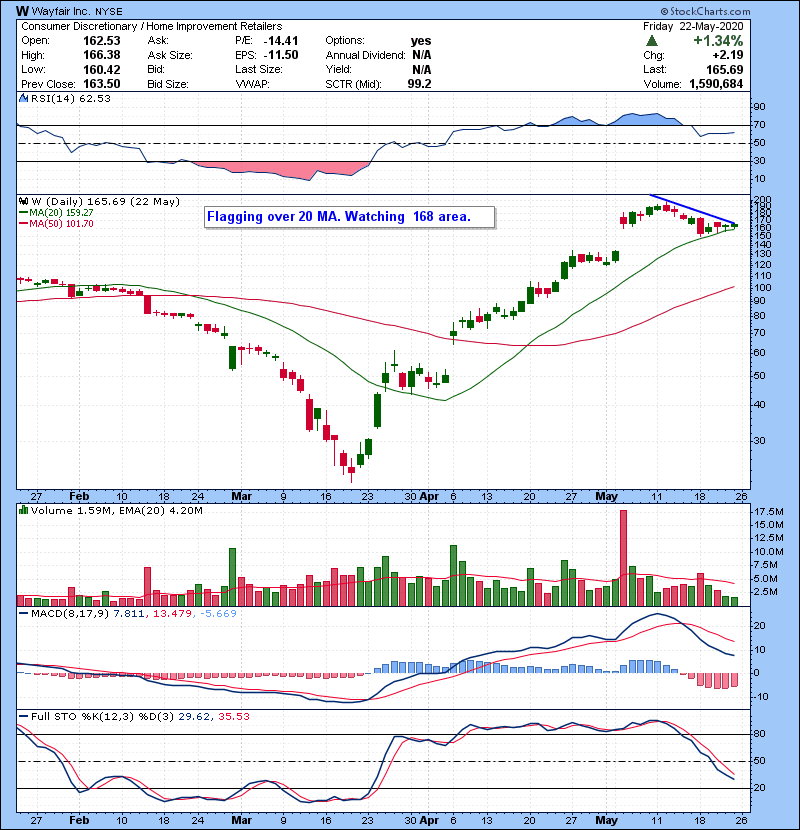
Task: Click the Volume figure 1,590,684
Action: pos(716,84)
